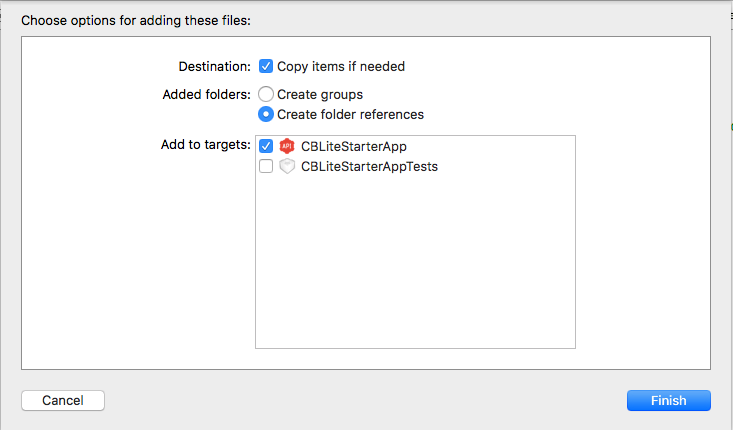Click the Create groups label text
This screenshot has height=430, width=733.
coord(320,95)
